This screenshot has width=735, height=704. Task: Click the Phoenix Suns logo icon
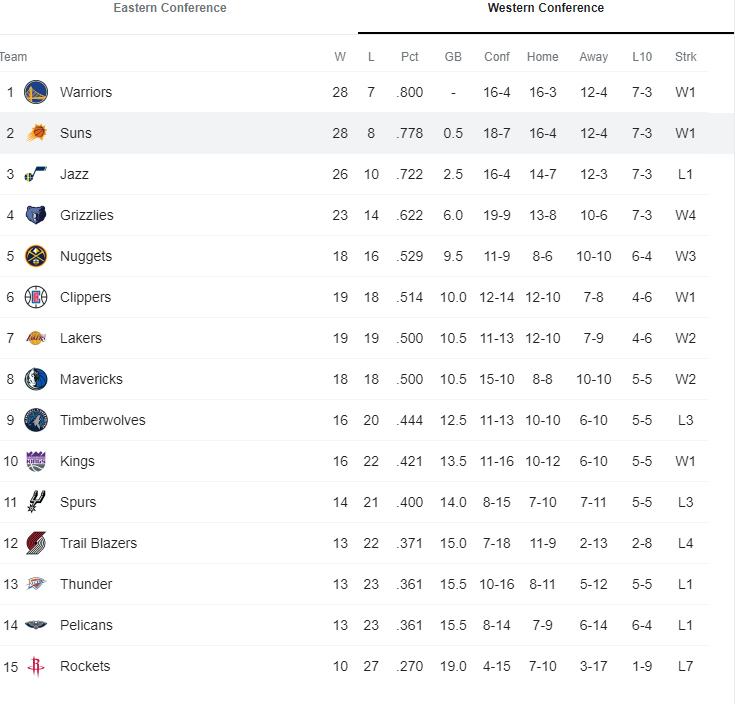coord(36,133)
